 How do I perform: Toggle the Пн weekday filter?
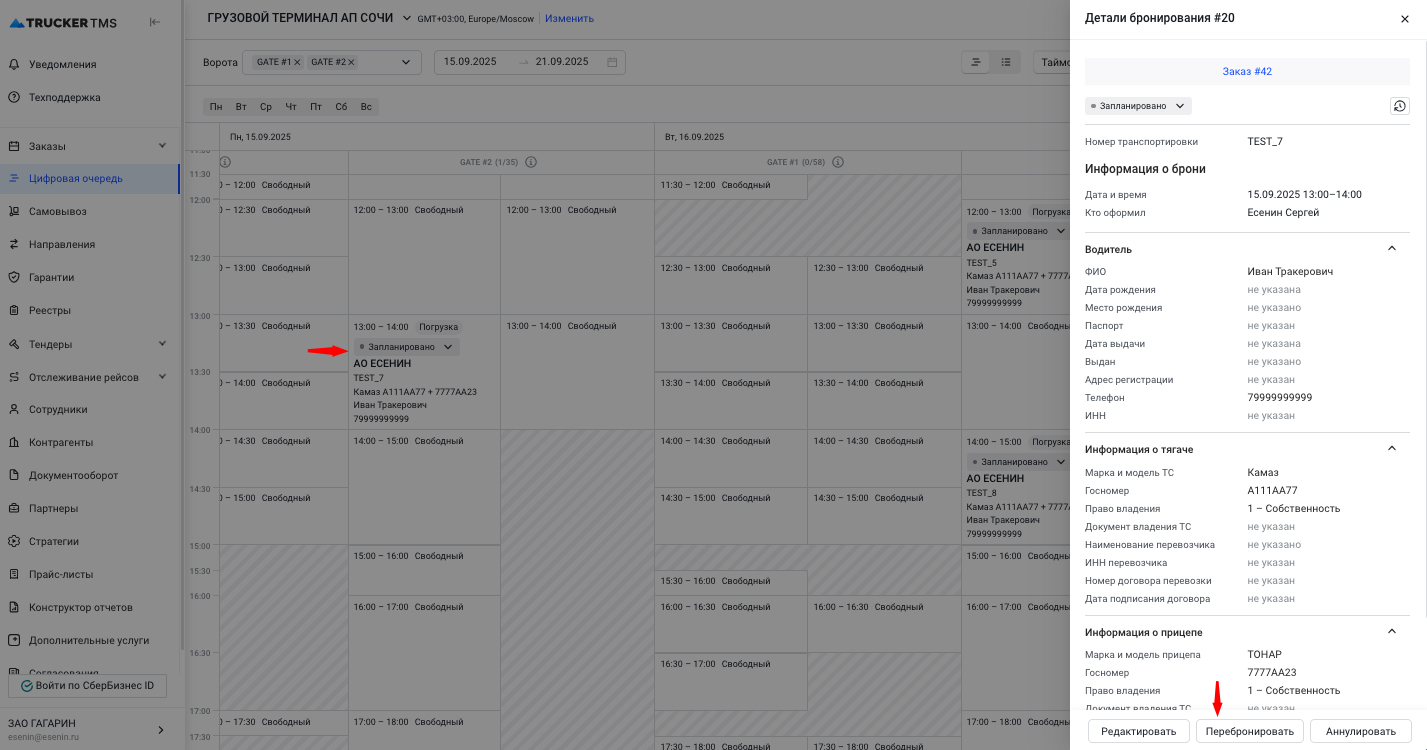click(216, 107)
